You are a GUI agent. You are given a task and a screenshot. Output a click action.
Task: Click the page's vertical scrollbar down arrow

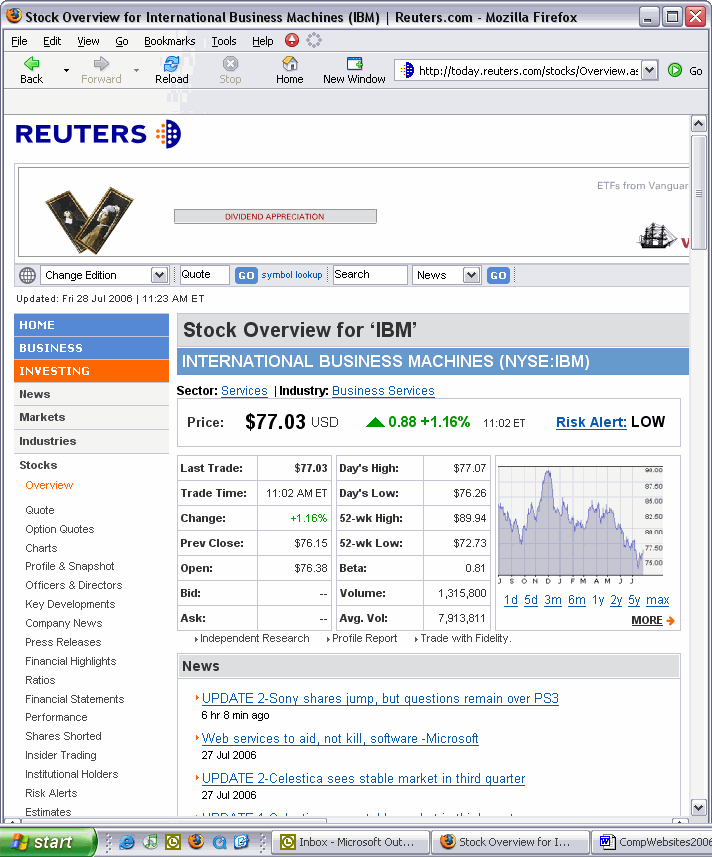pyautogui.click(x=699, y=807)
